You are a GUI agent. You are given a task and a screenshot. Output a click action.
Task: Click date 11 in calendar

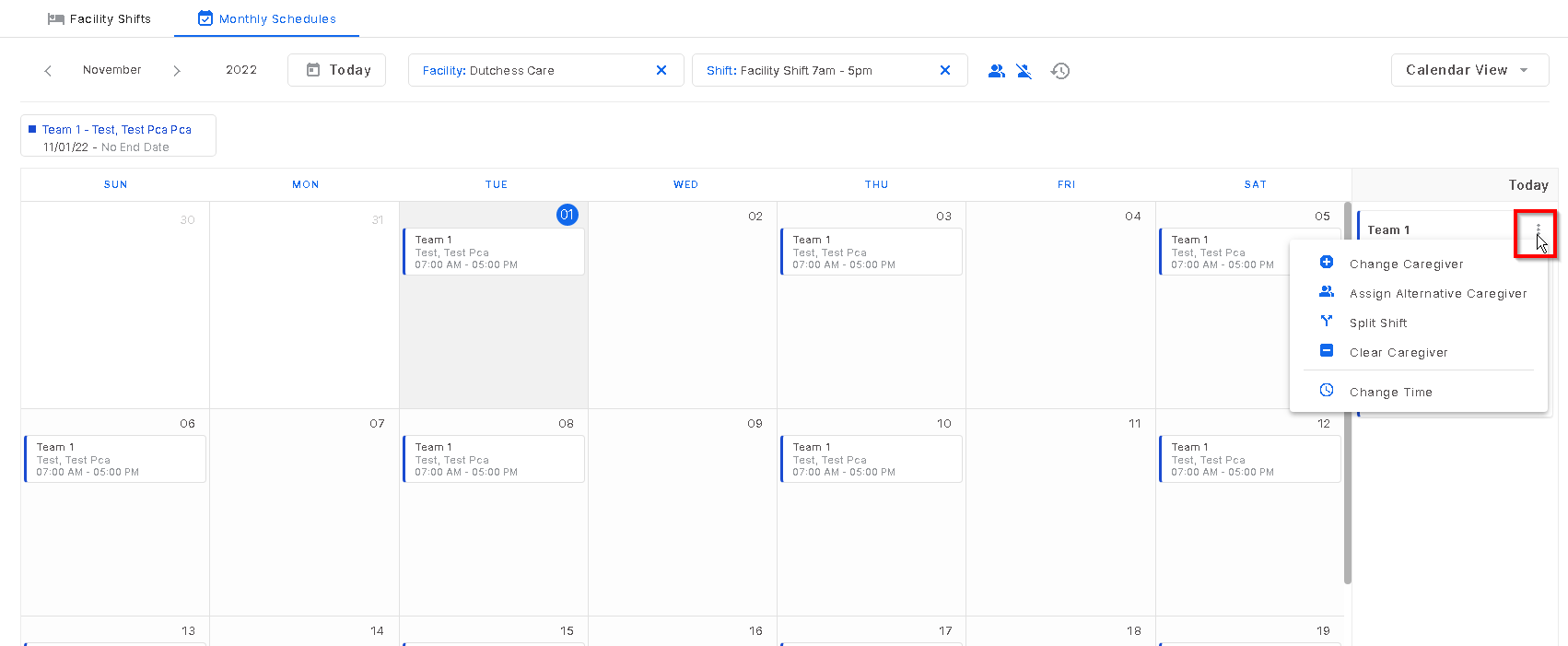(1135, 423)
